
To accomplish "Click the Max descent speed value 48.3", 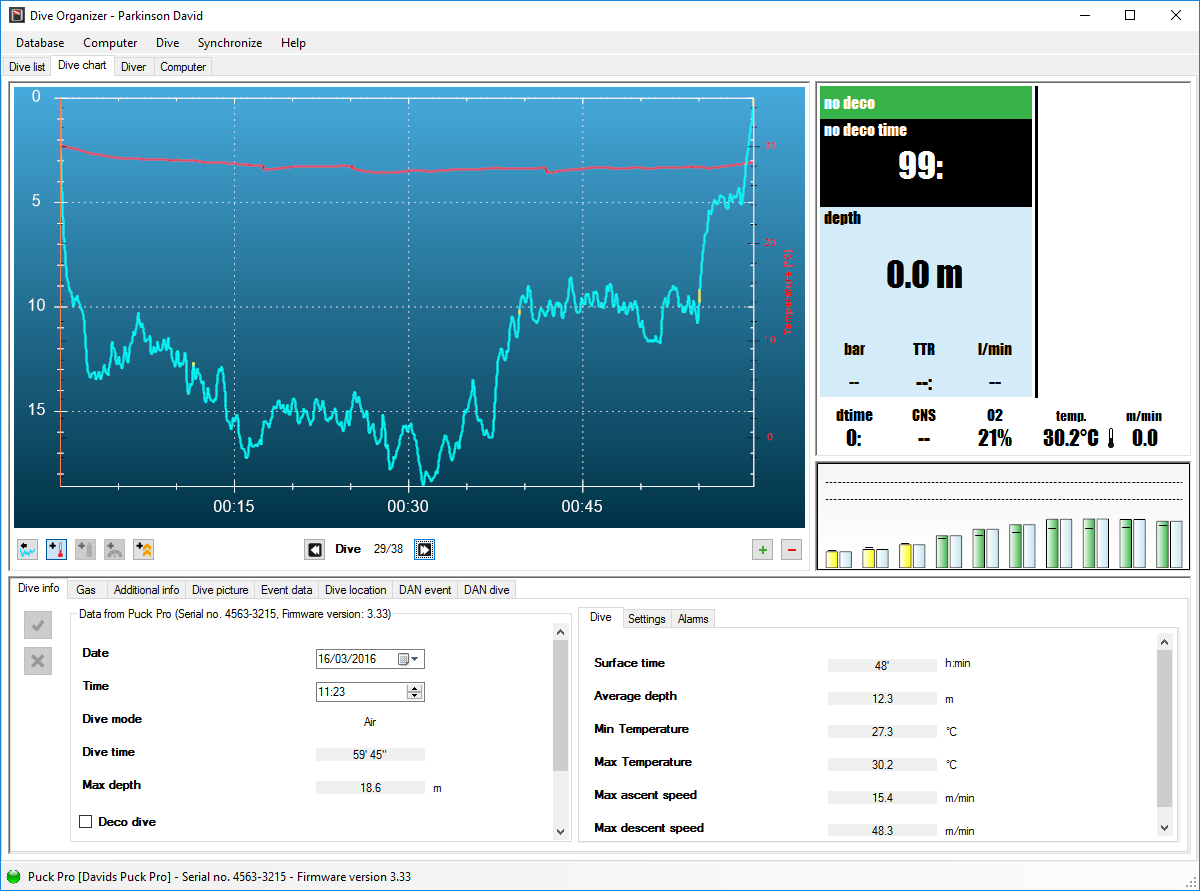I will (x=882, y=831).
